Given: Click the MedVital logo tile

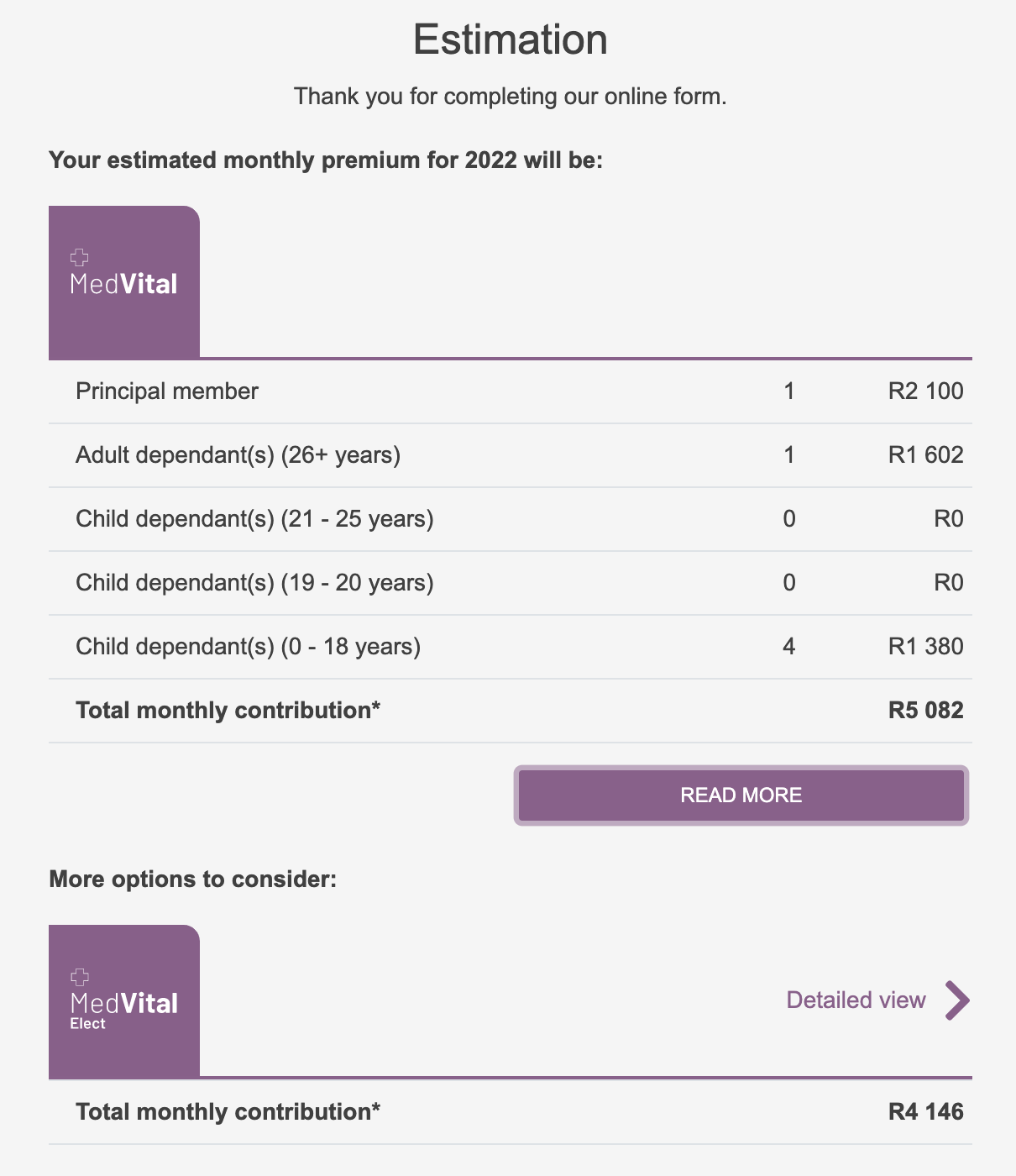Looking at the screenshot, I should point(124,282).
